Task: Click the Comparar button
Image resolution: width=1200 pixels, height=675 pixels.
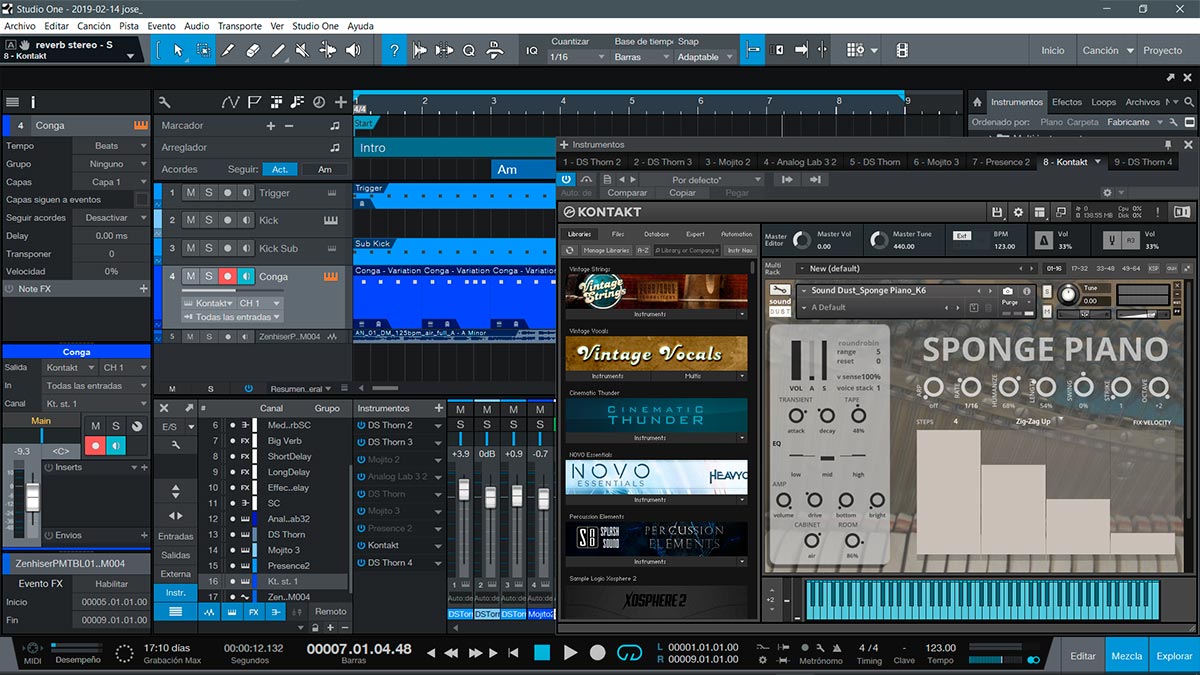Action: [627, 193]
